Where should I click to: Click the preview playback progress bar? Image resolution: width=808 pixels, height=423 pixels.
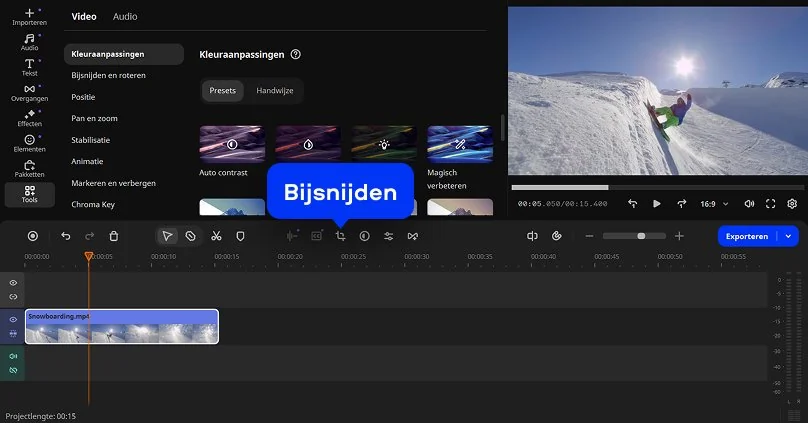pyautogui.click(x=658, y=188)
